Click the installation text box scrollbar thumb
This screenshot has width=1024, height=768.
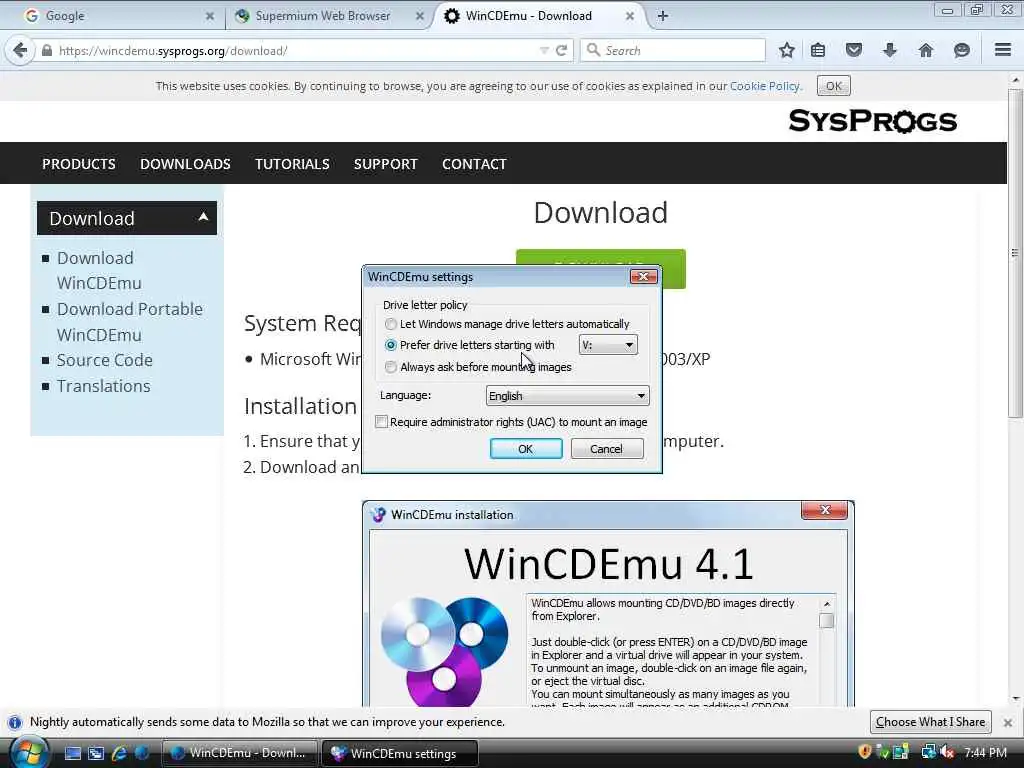(826, 620)
